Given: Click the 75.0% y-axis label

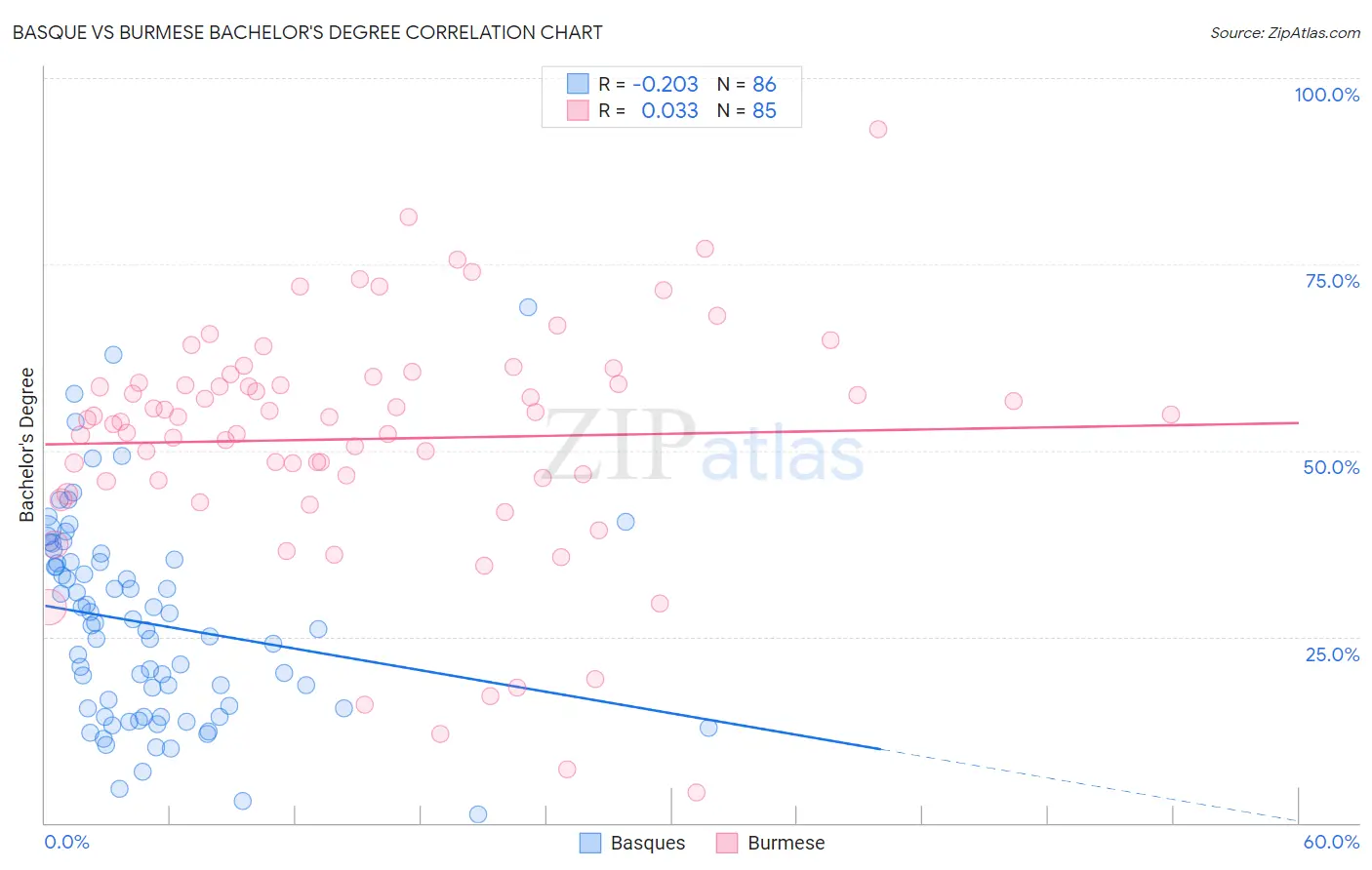Looking at the screenshot, I should point(1332,281).
